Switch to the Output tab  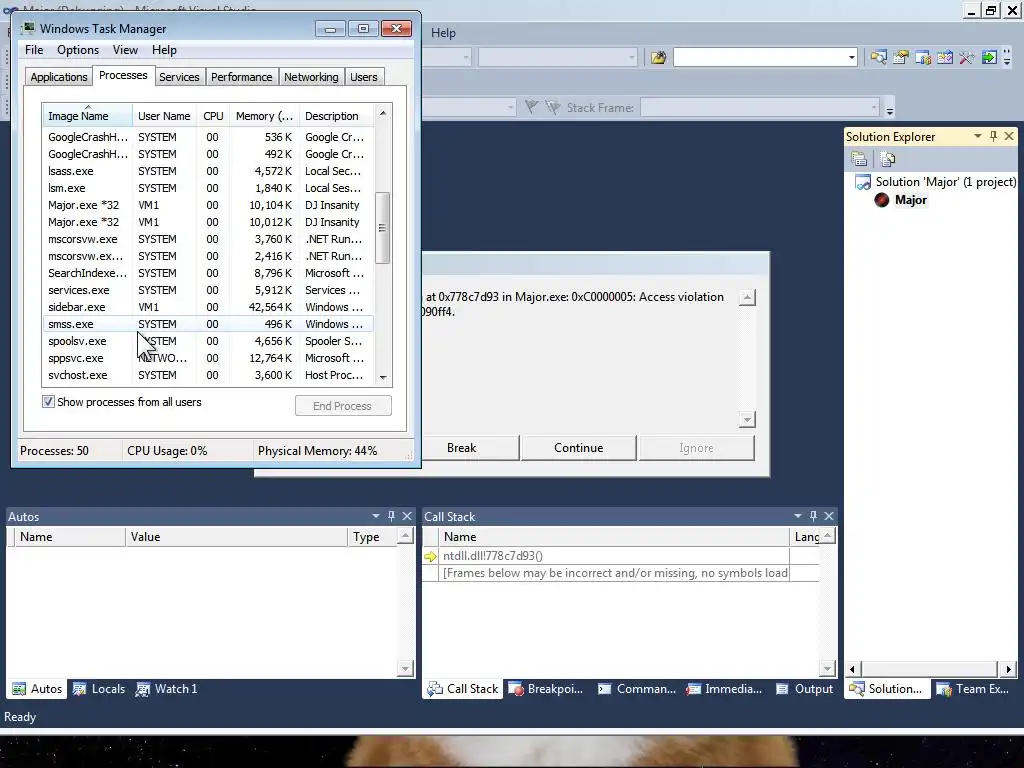click(805, 688)
